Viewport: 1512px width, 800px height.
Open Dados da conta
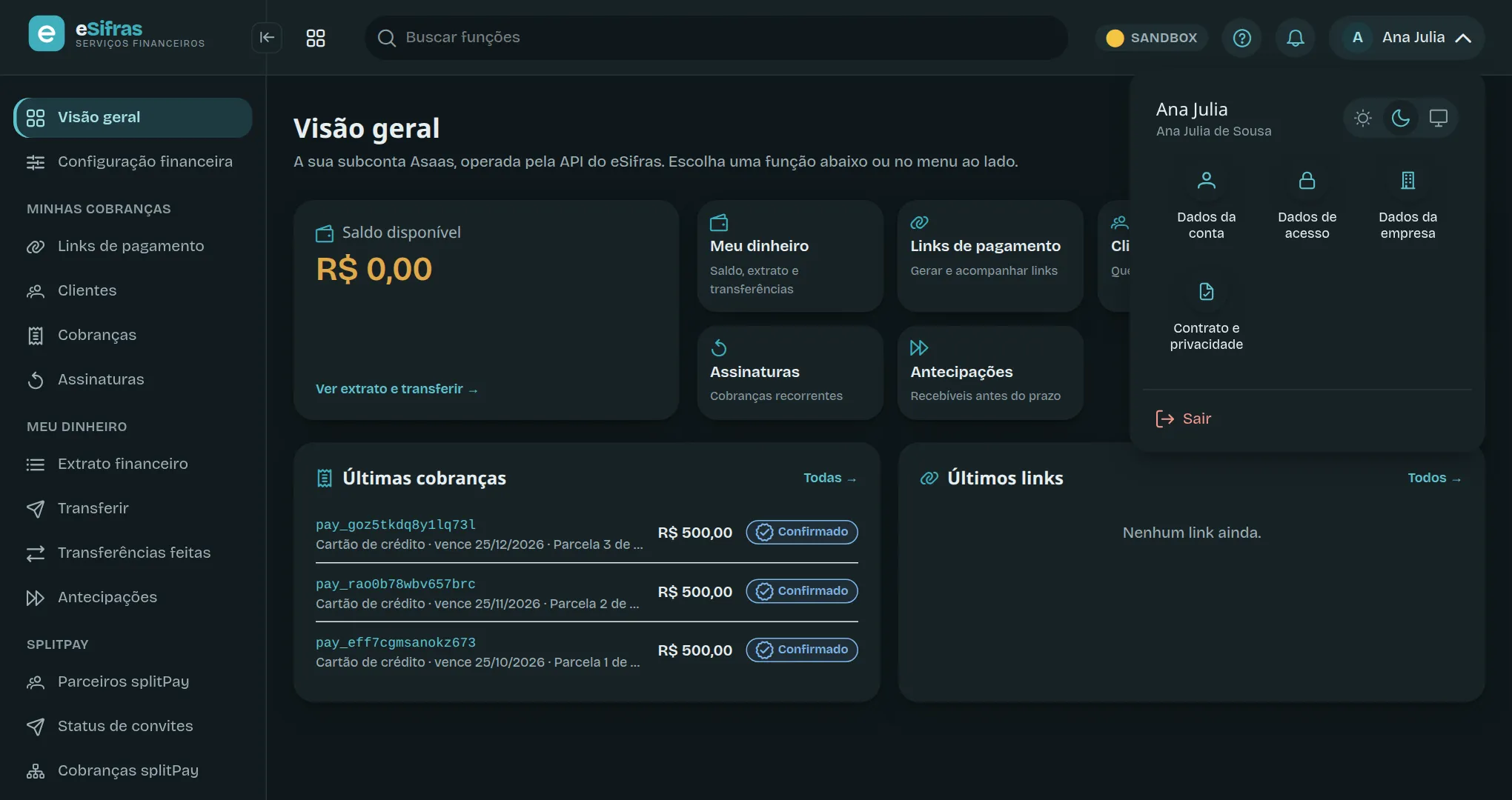pyautogui.click(x=1206, y=205)
